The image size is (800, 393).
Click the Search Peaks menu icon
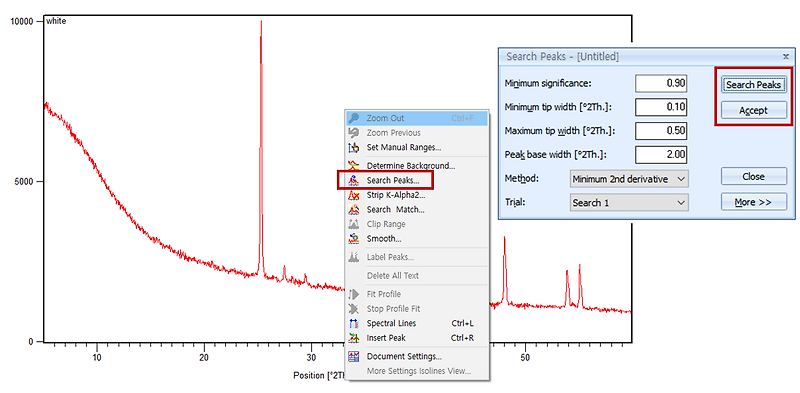[x=354, y=180]
